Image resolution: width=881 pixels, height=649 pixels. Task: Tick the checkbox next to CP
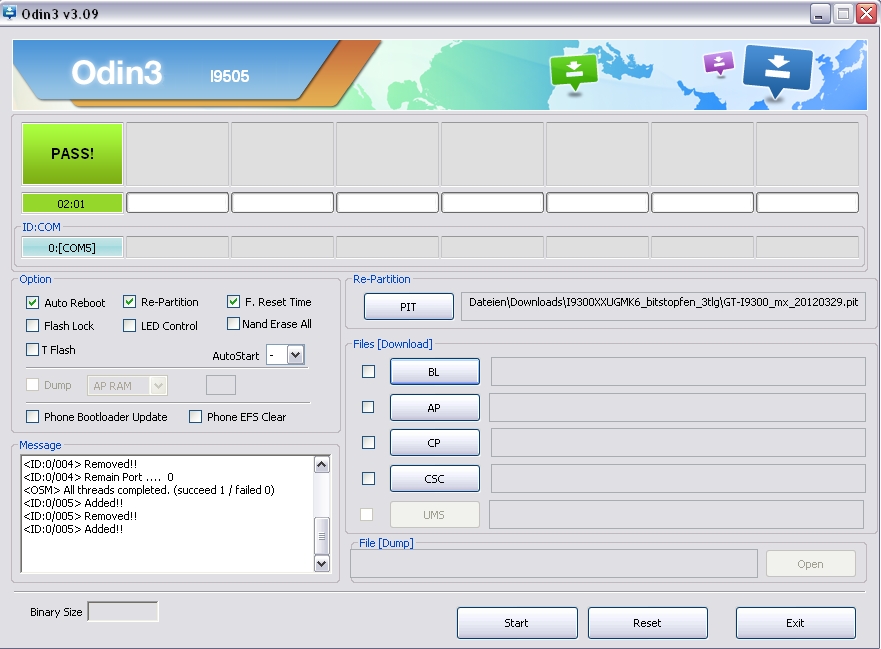(x=368, y=442)
